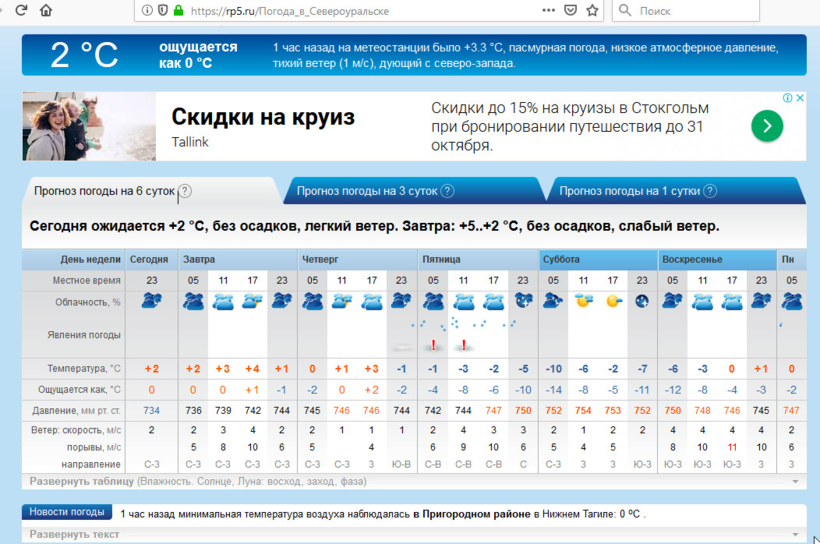Viewport: 820px width, 544px height.
Task: Switch to 'Прогноз погоды на 1 сутки' tab
Action: pos(628,191)
